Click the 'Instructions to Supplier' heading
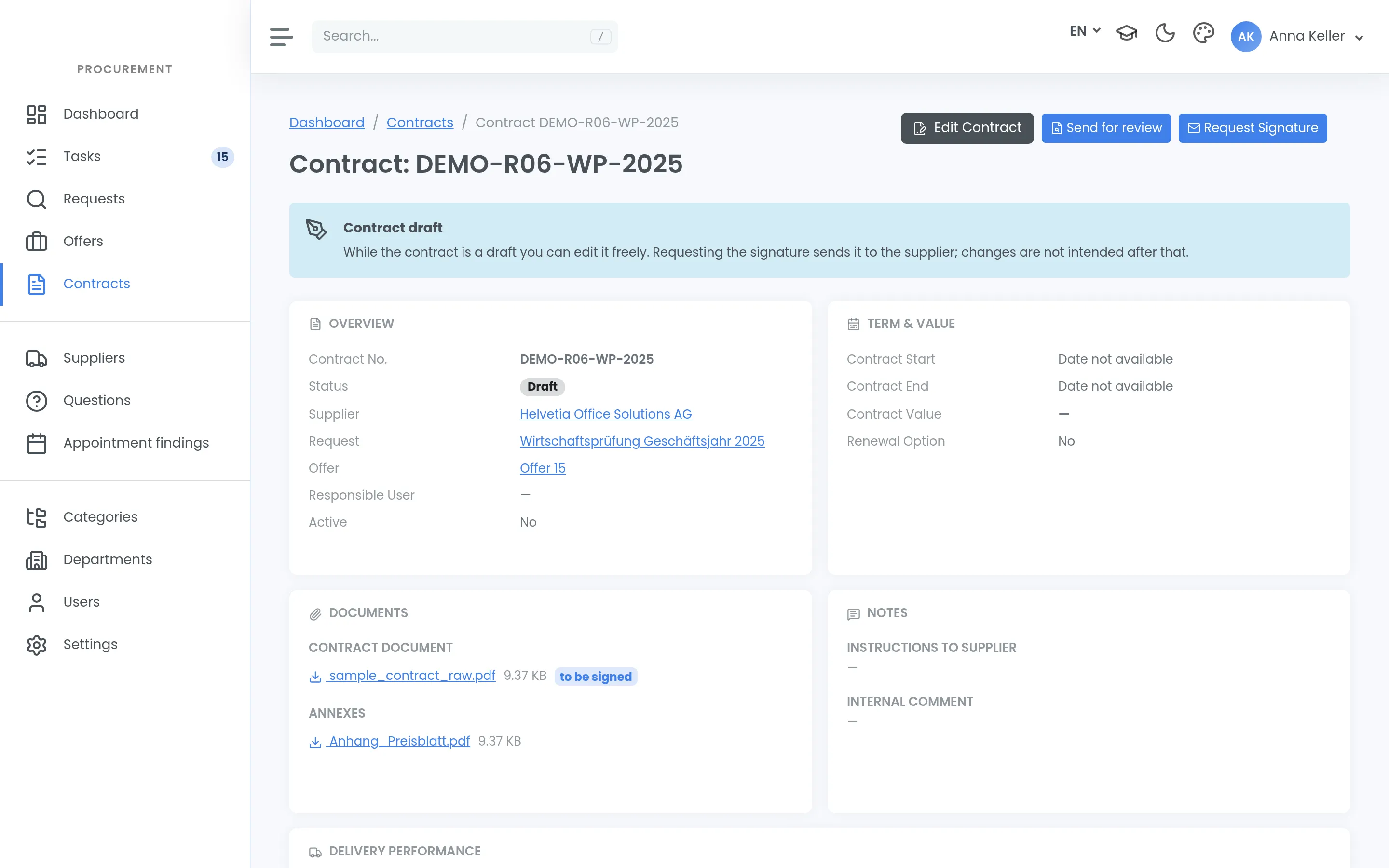The width and height of the screenshot is (1389, 868). pos(931,648)
